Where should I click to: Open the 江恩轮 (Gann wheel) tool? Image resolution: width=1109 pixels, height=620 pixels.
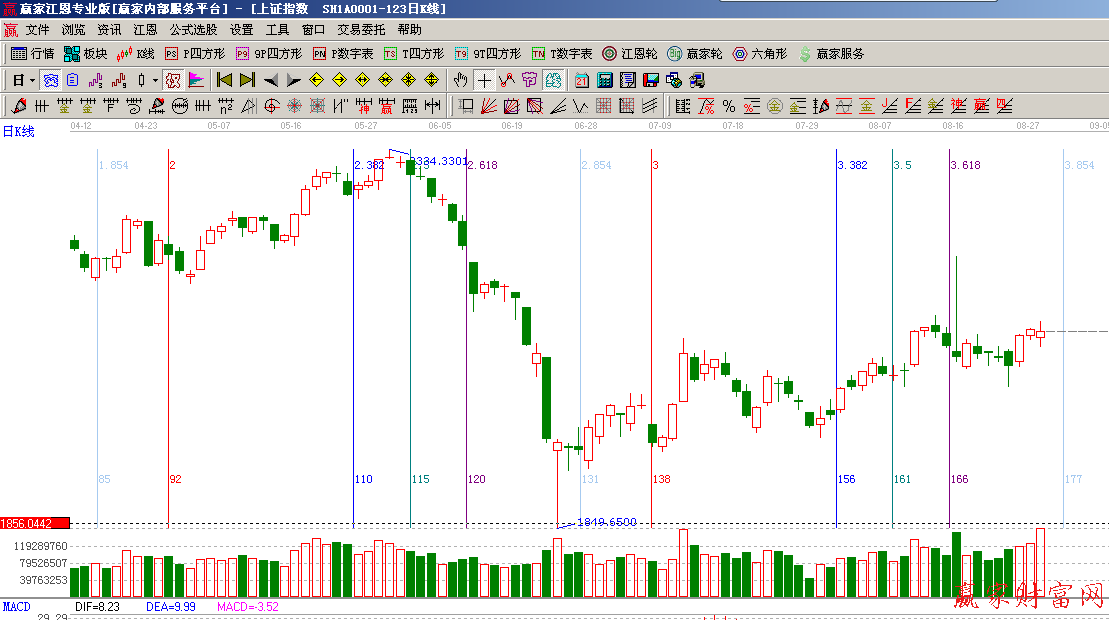tap(630, 54)
